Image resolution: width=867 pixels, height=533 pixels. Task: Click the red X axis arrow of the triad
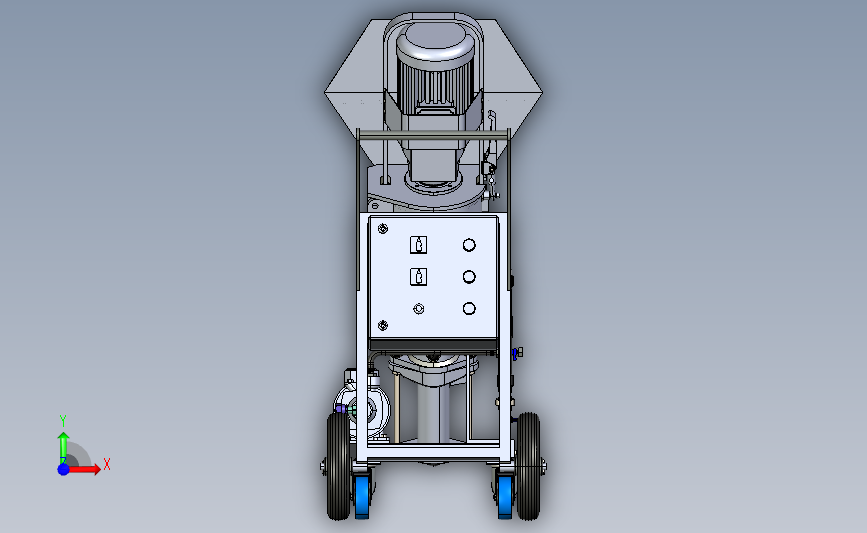tap(84, 469)
